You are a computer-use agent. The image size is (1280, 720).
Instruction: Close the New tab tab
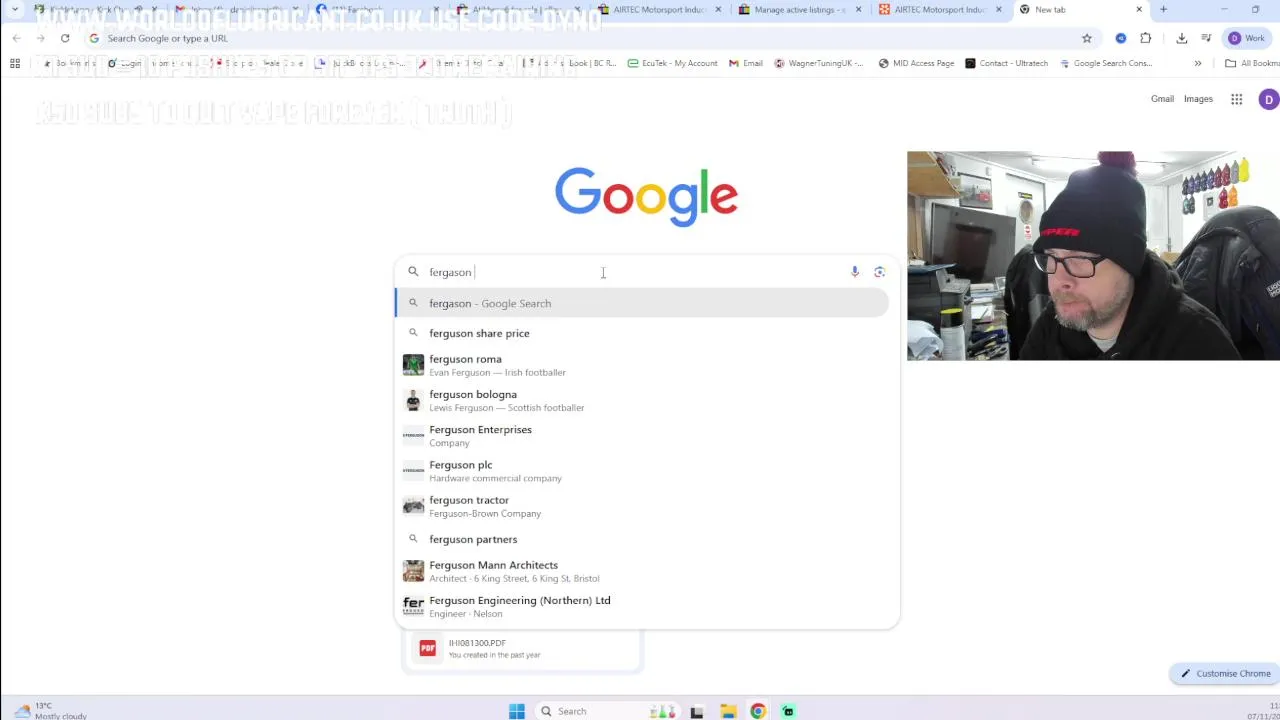(1139, 10)
